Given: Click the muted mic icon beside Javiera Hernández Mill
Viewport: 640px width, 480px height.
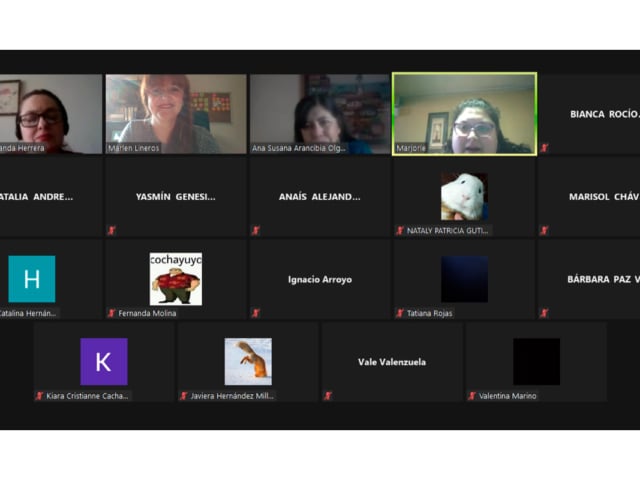Looking at the screenshot, I should [x=184, y=396].
